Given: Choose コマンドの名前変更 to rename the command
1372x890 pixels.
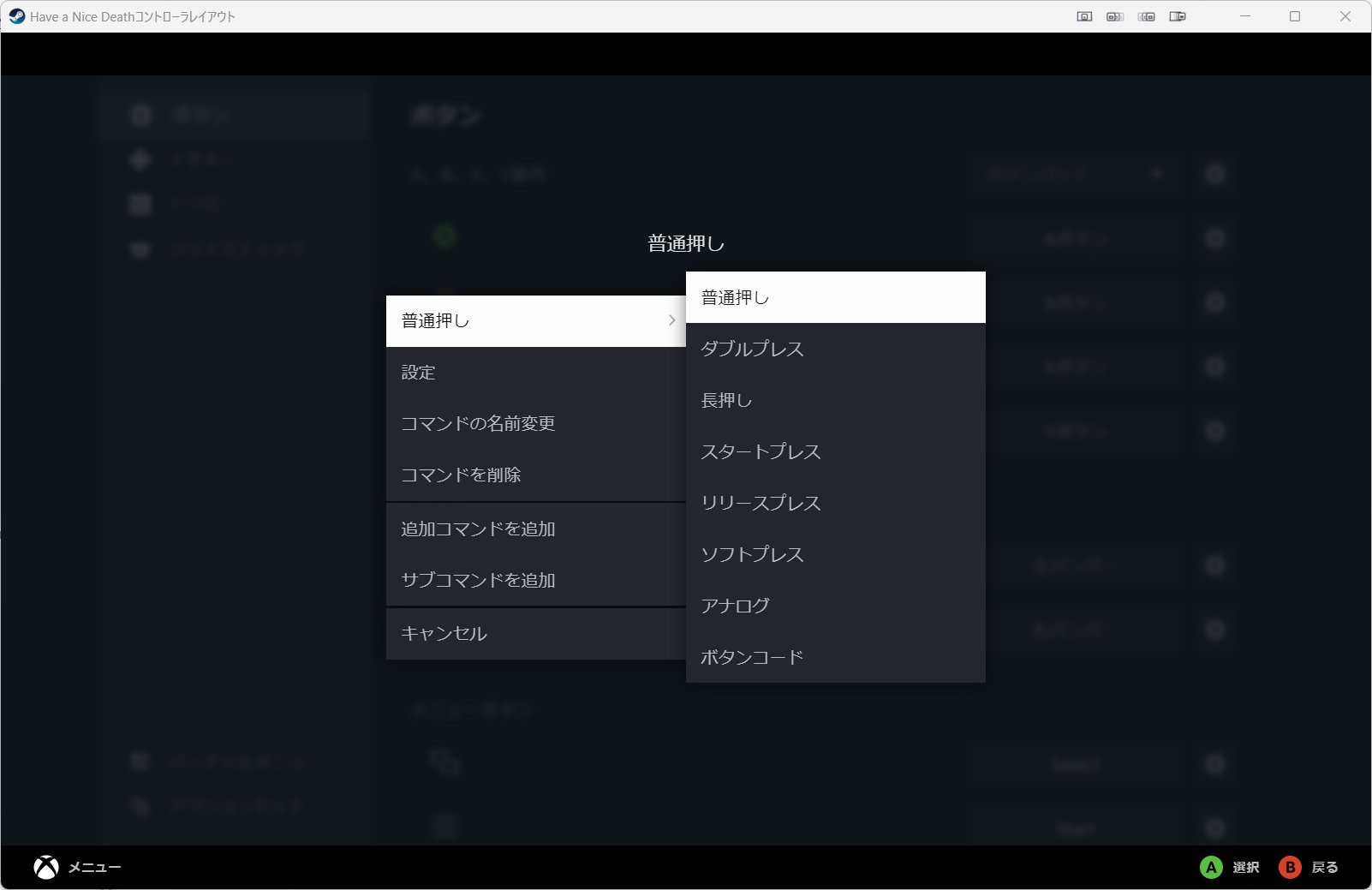Looking at the screenshot, I should coord(535,424).
